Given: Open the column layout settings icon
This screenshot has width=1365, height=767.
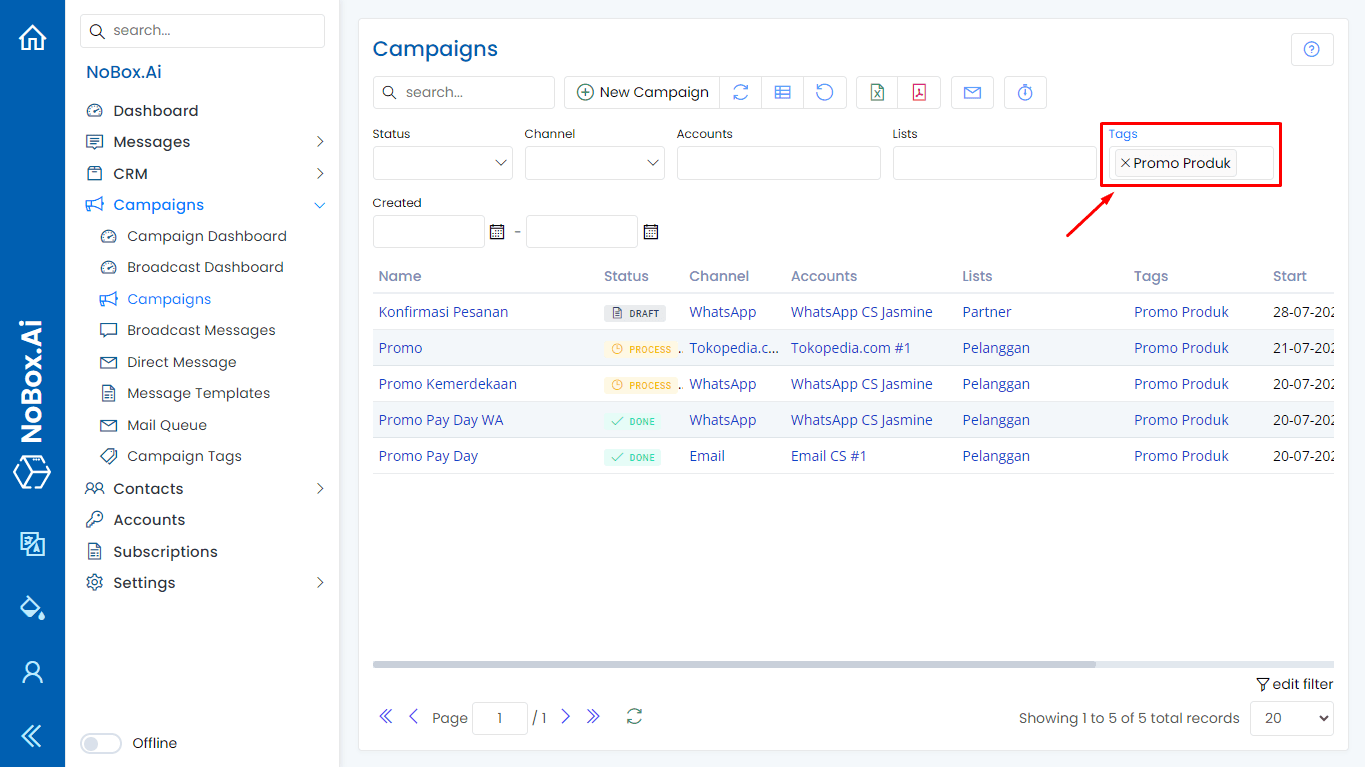Looking at the screenshot, I should click(x=783, y=92).
